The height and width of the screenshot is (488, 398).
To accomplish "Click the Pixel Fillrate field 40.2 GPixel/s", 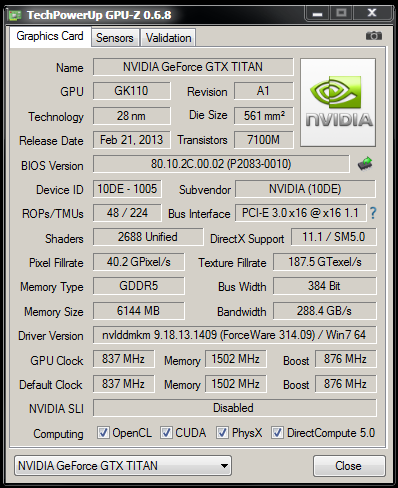I will 138,262.
